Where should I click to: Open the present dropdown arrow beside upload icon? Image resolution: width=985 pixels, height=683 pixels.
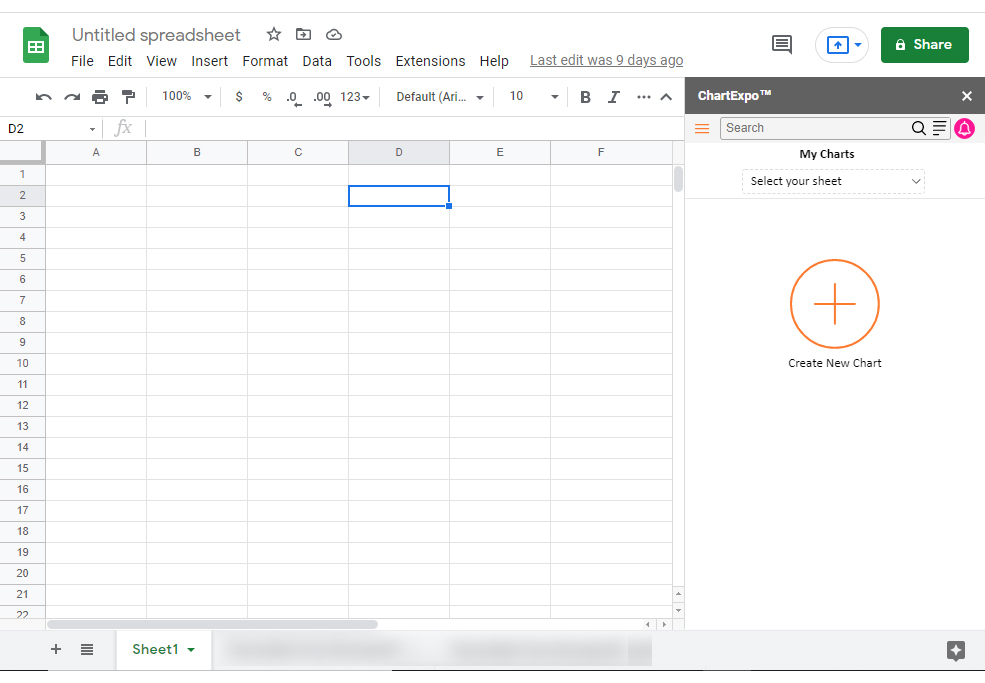[x=857, y=45]
